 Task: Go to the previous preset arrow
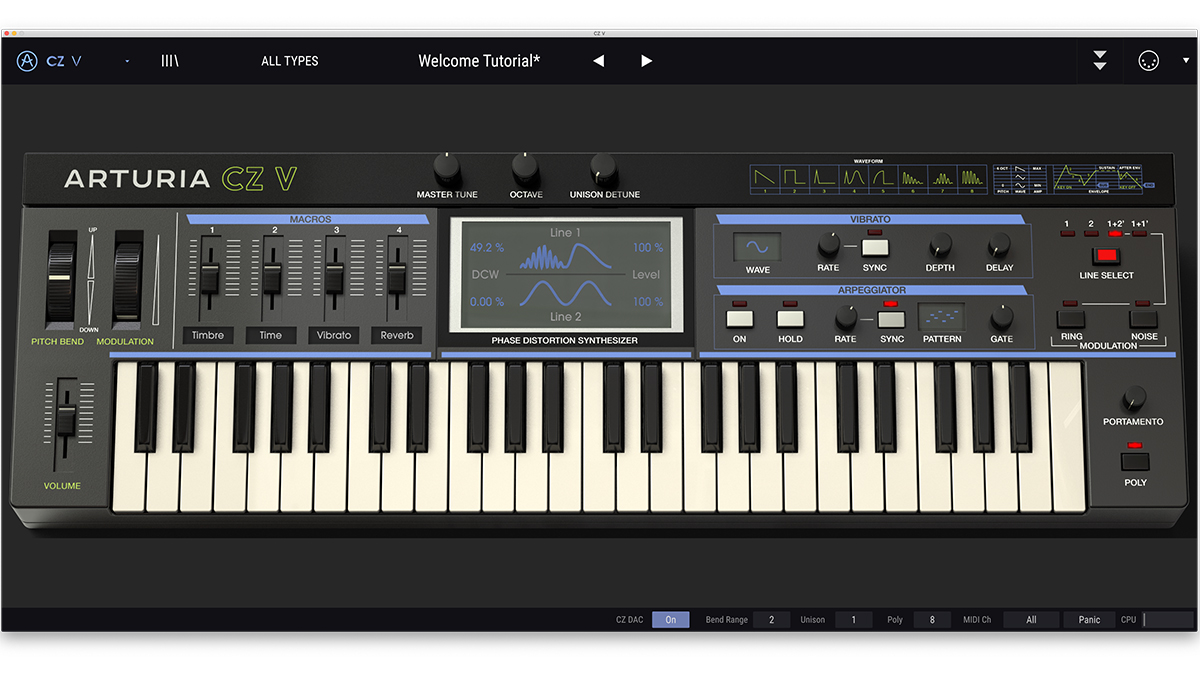[x=598, y=61]
